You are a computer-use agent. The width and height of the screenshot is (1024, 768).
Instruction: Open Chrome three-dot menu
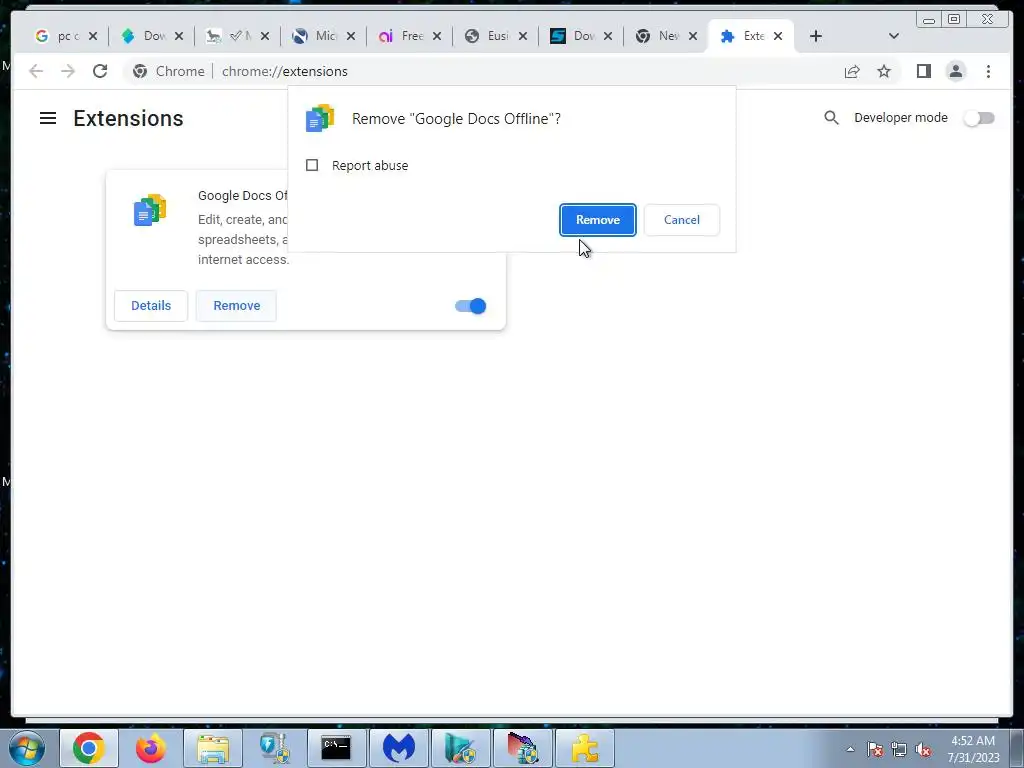[x=988, y=71]
